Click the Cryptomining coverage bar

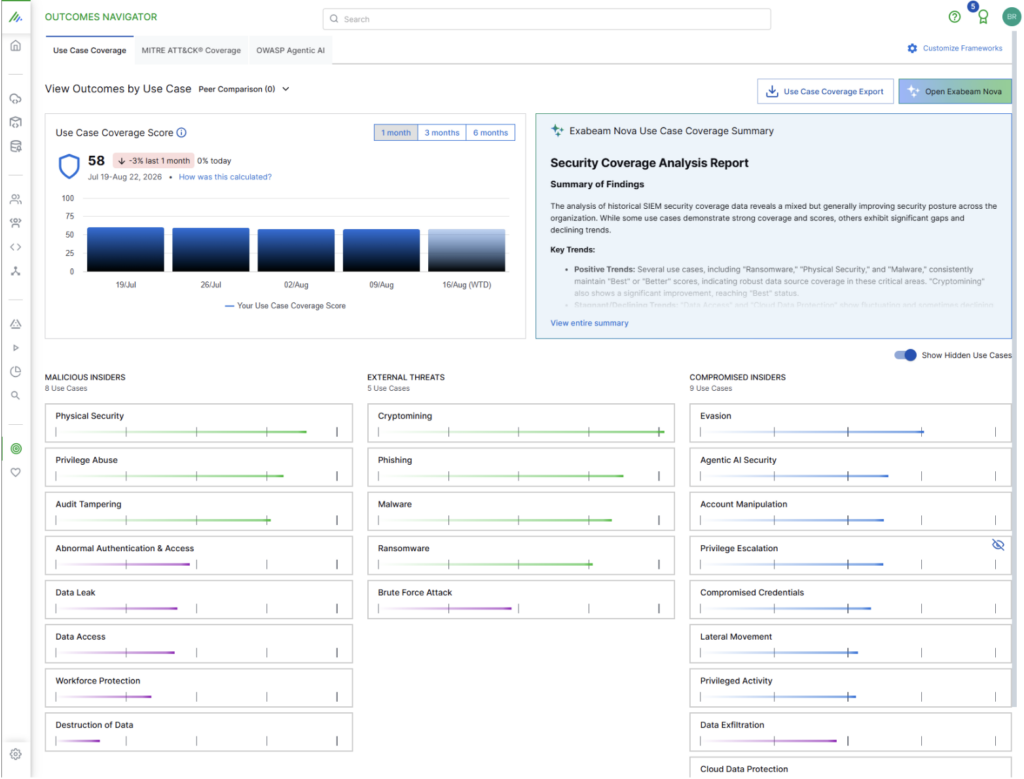(x=519, y=432)
